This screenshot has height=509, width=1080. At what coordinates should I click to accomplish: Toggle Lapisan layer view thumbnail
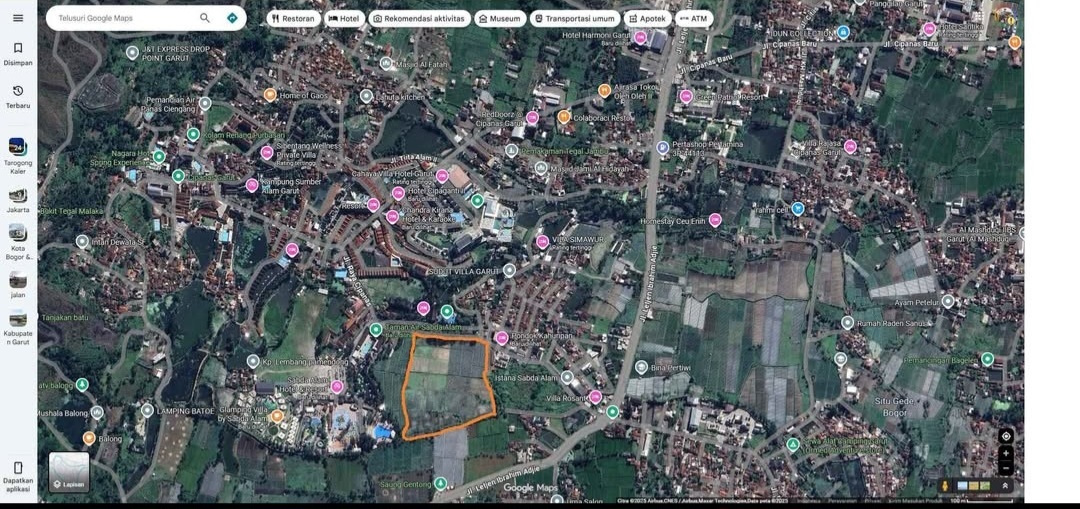pos(69,472)
